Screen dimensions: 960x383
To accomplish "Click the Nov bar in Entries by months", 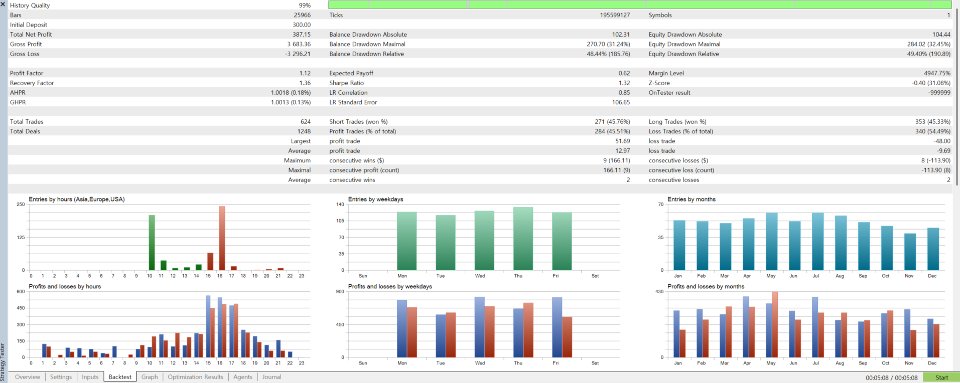I will (x=910, y=251).
